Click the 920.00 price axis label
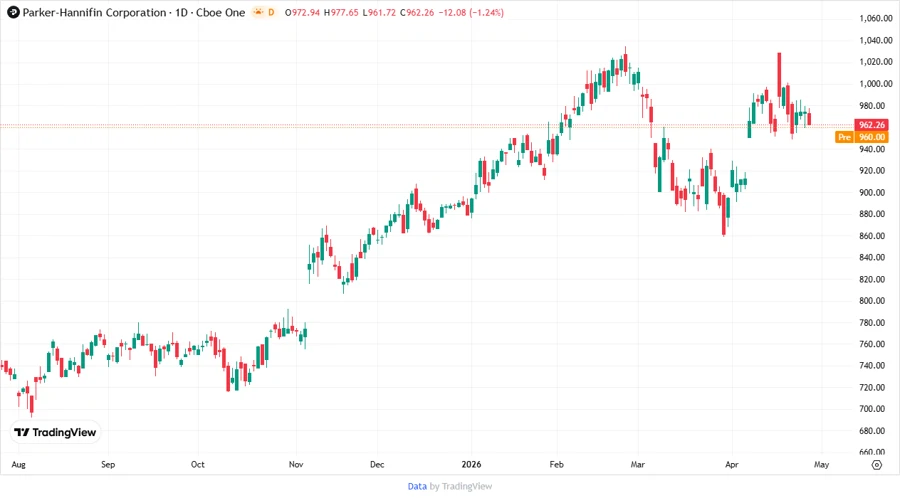The height and width of the screenshot is (498, 900). pos(872,170)
